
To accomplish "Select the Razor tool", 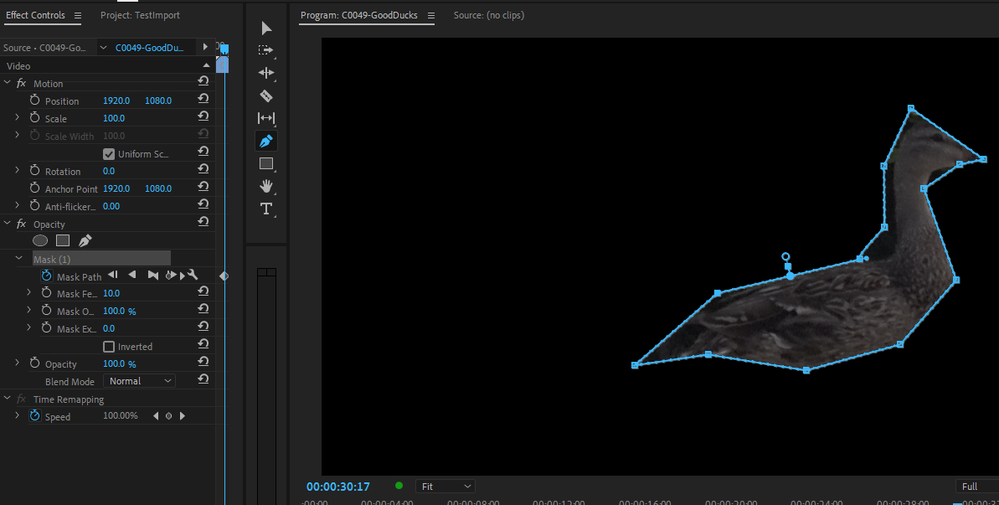I will pyautogui.click(x=266, y=96).
